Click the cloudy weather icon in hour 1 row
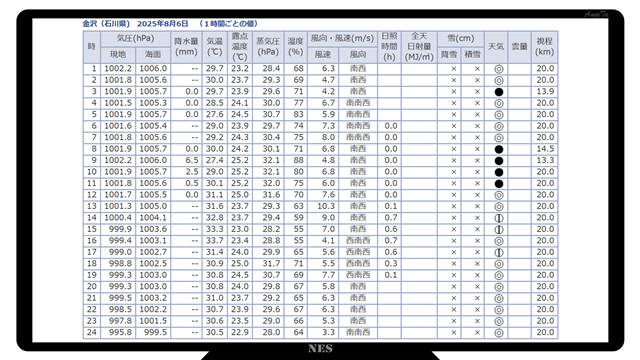The image size is (640, 360). (x=498, y=69)
